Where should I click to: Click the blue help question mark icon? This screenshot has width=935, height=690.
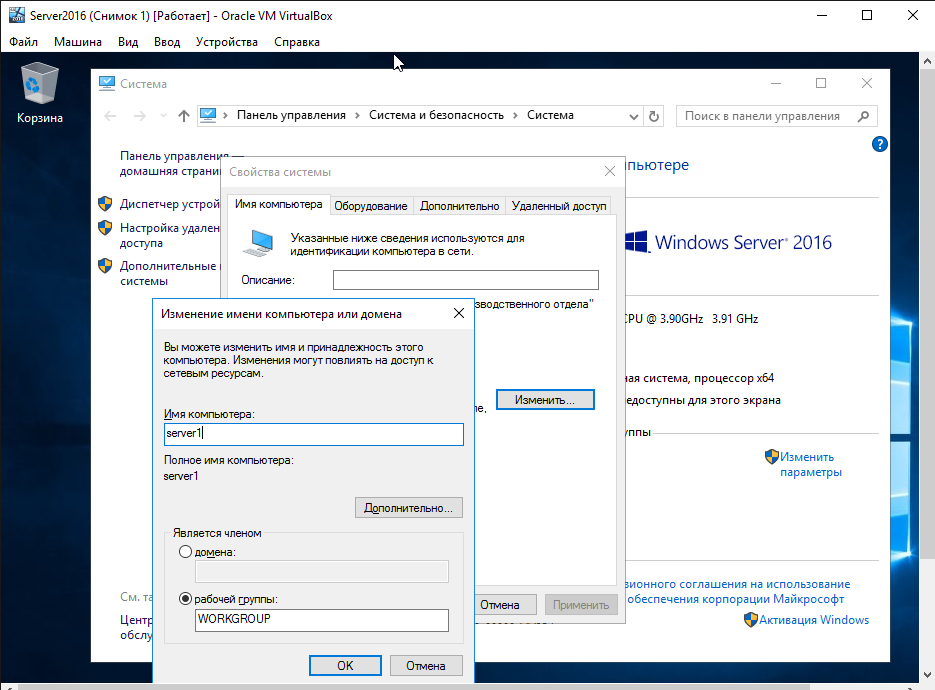pos(880,145)
